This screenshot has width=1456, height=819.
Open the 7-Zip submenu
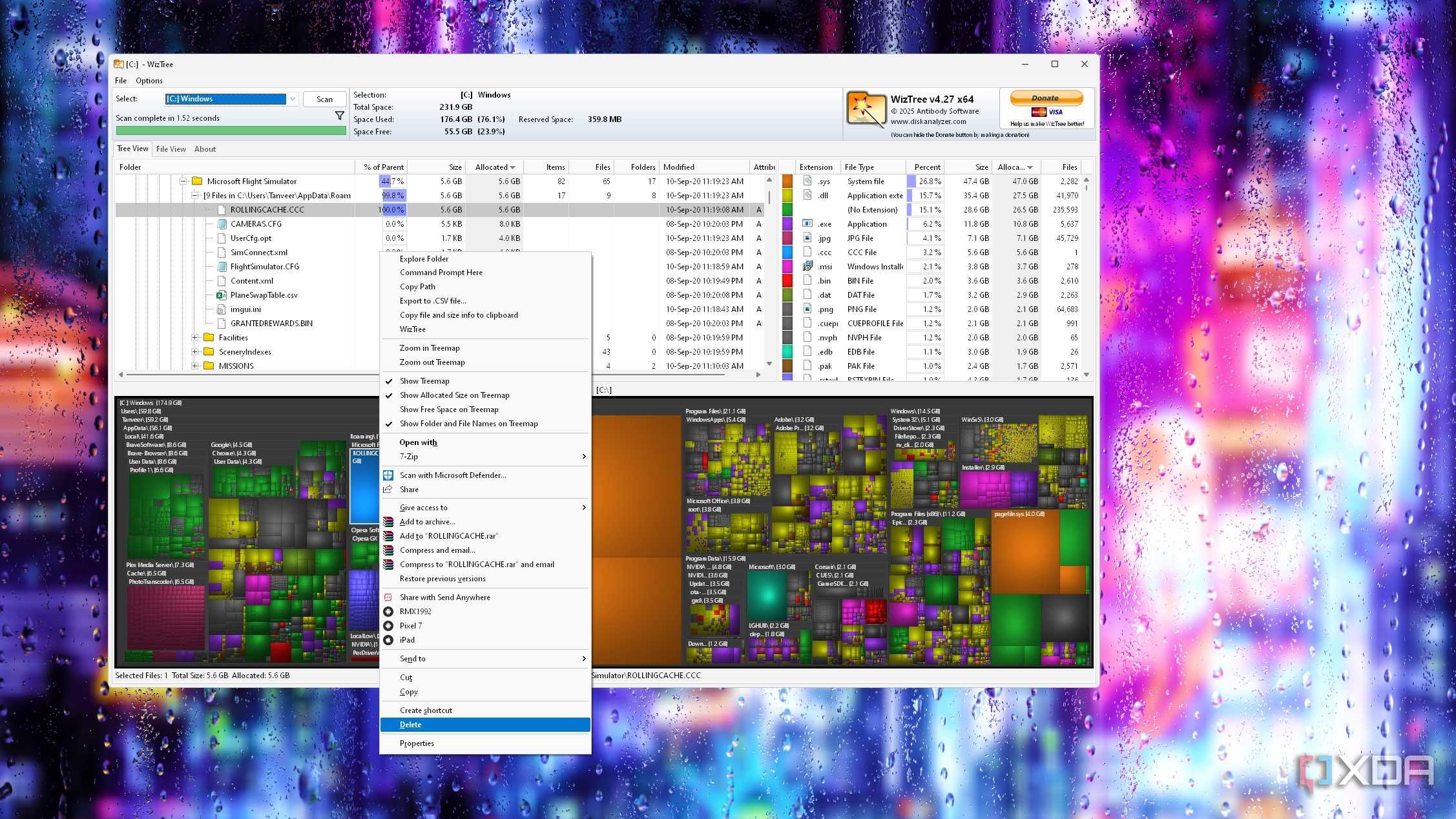click(x=485, y=457)
